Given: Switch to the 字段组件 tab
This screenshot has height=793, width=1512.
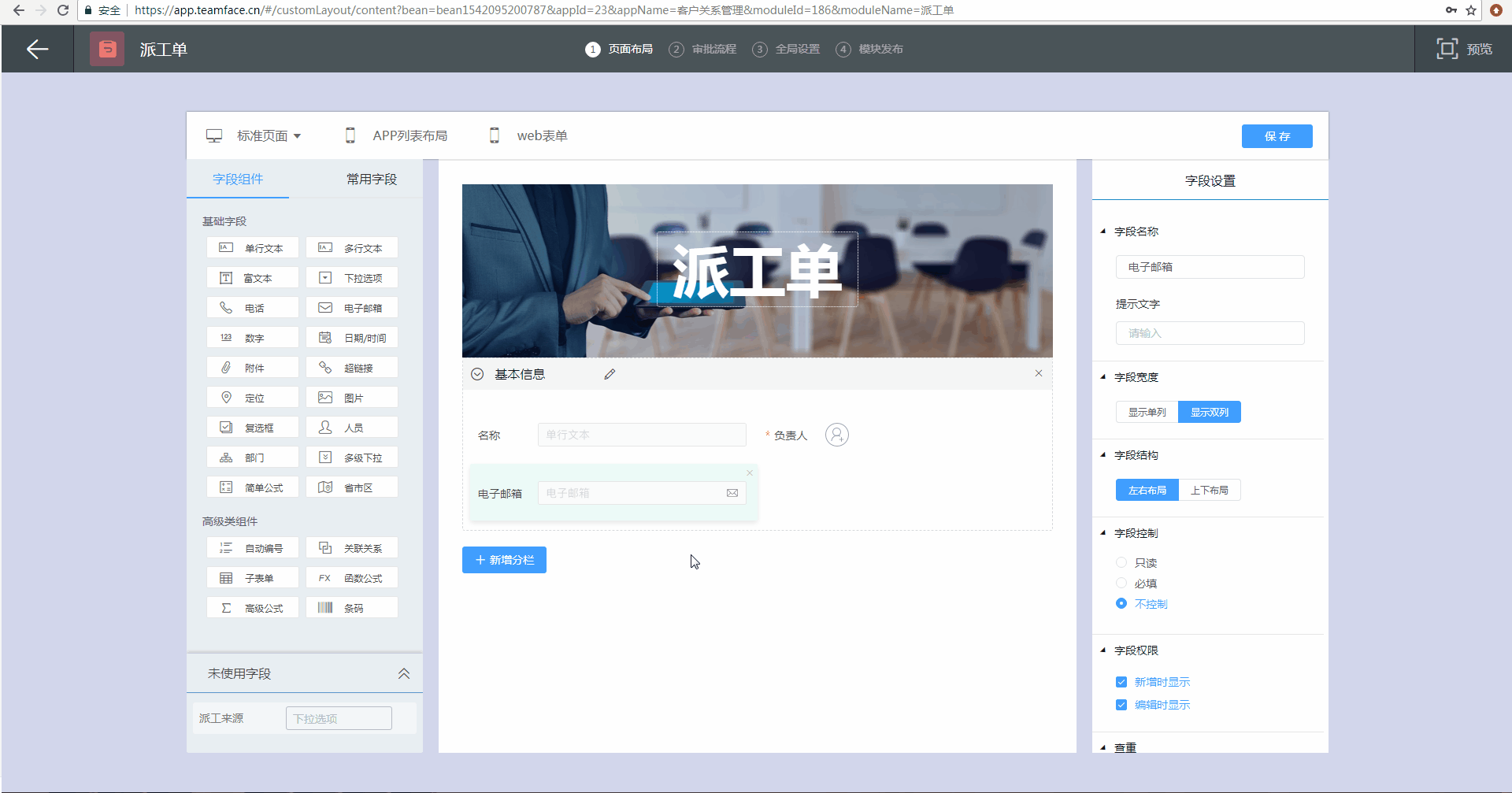Looking at the screenshot, I should pos(238,179).
